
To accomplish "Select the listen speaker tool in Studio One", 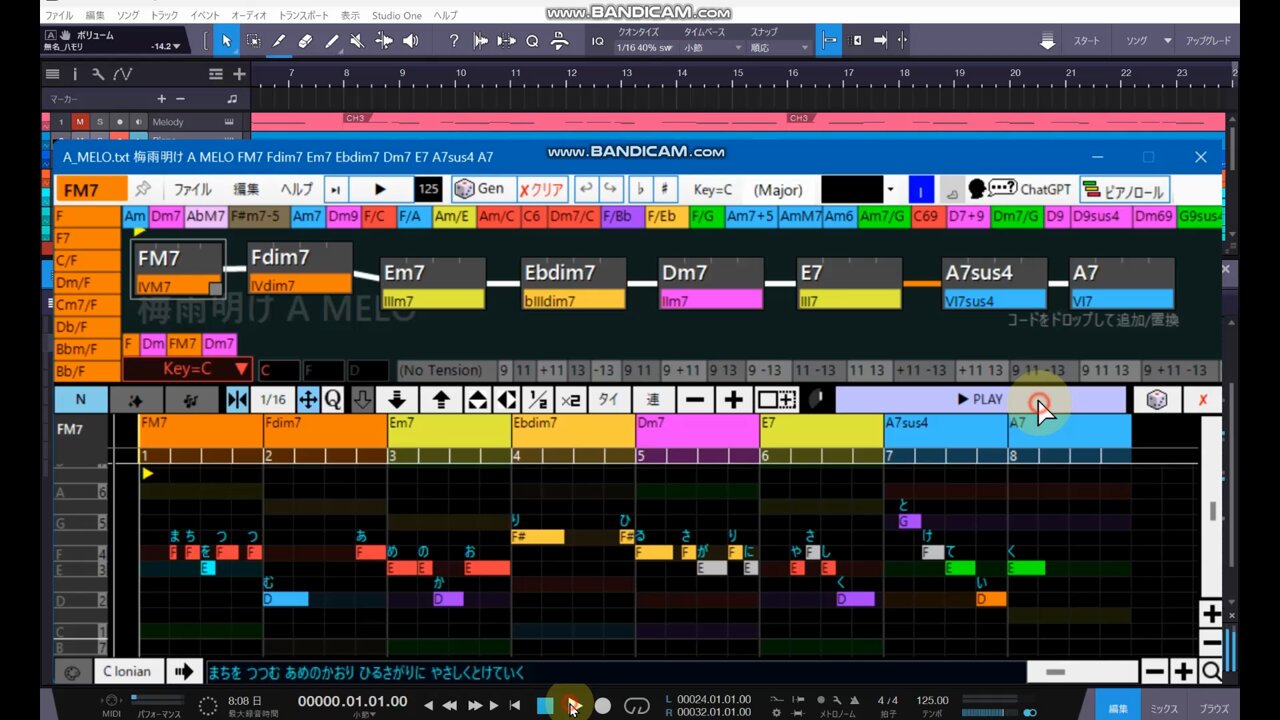I will 410,41.
